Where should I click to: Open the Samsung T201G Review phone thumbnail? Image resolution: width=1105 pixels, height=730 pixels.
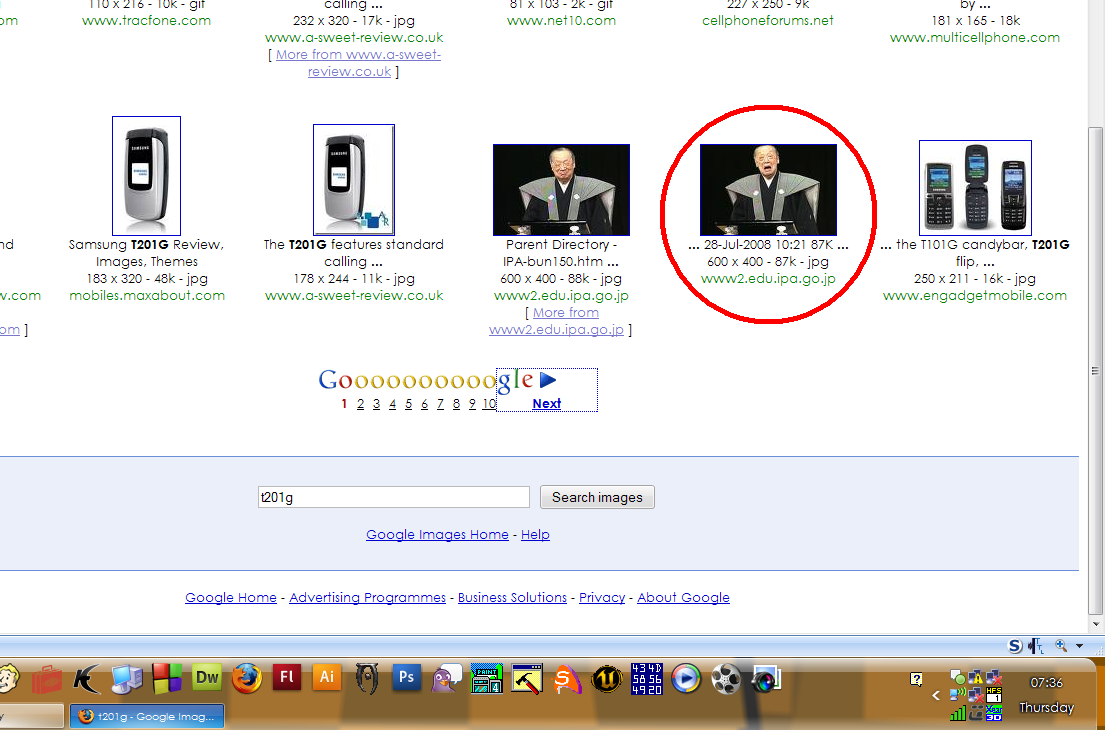[147, 176]
